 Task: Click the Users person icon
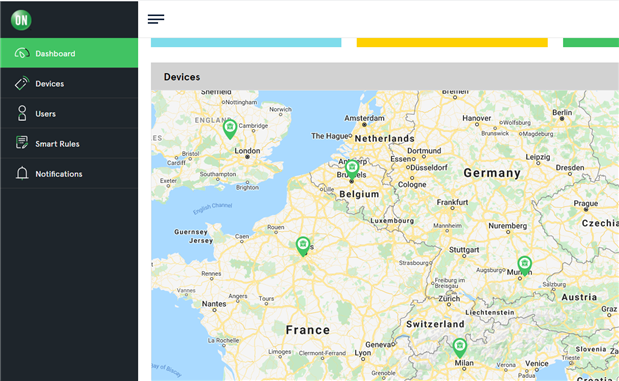pos(22,113)
